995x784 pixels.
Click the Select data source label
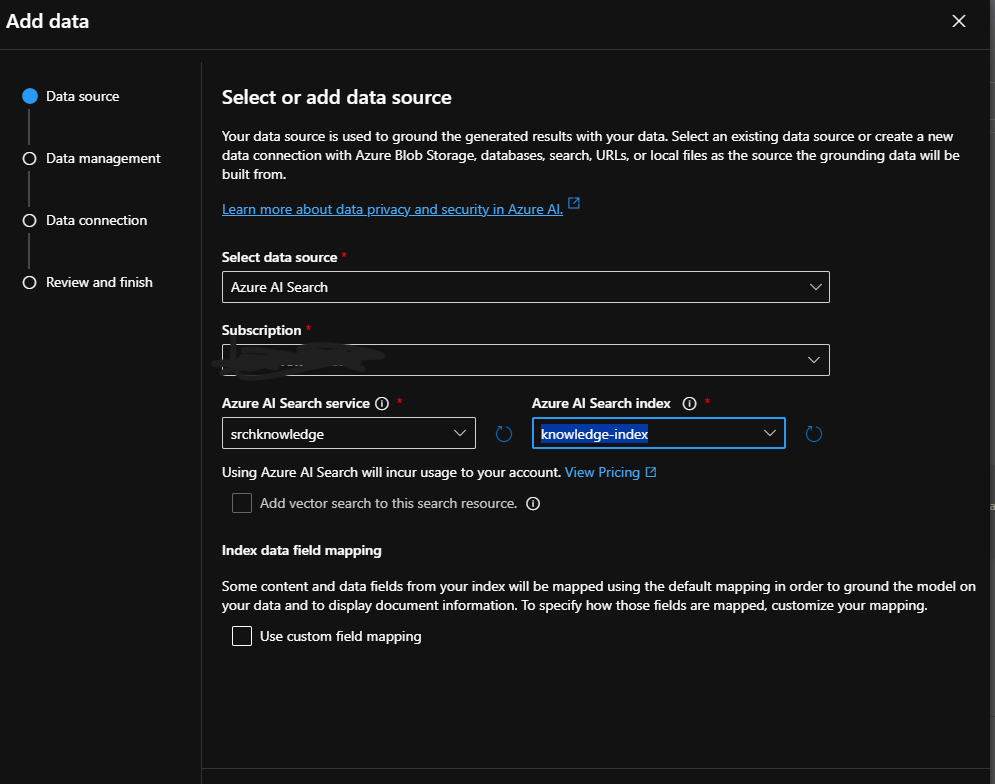pos(279,257)
